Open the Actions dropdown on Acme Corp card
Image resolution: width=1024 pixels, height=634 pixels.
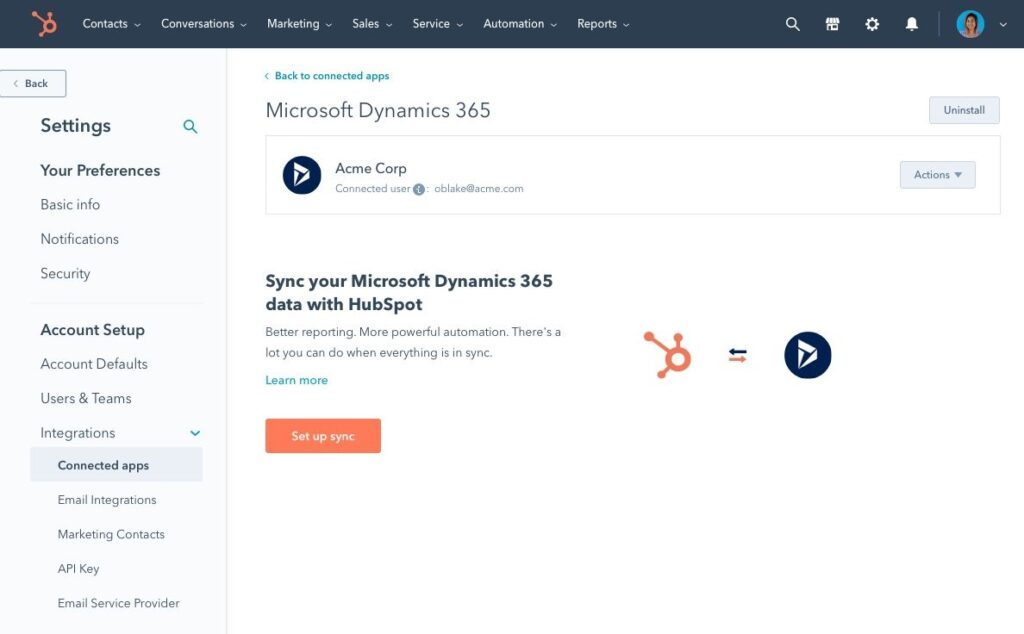[936, 174]
